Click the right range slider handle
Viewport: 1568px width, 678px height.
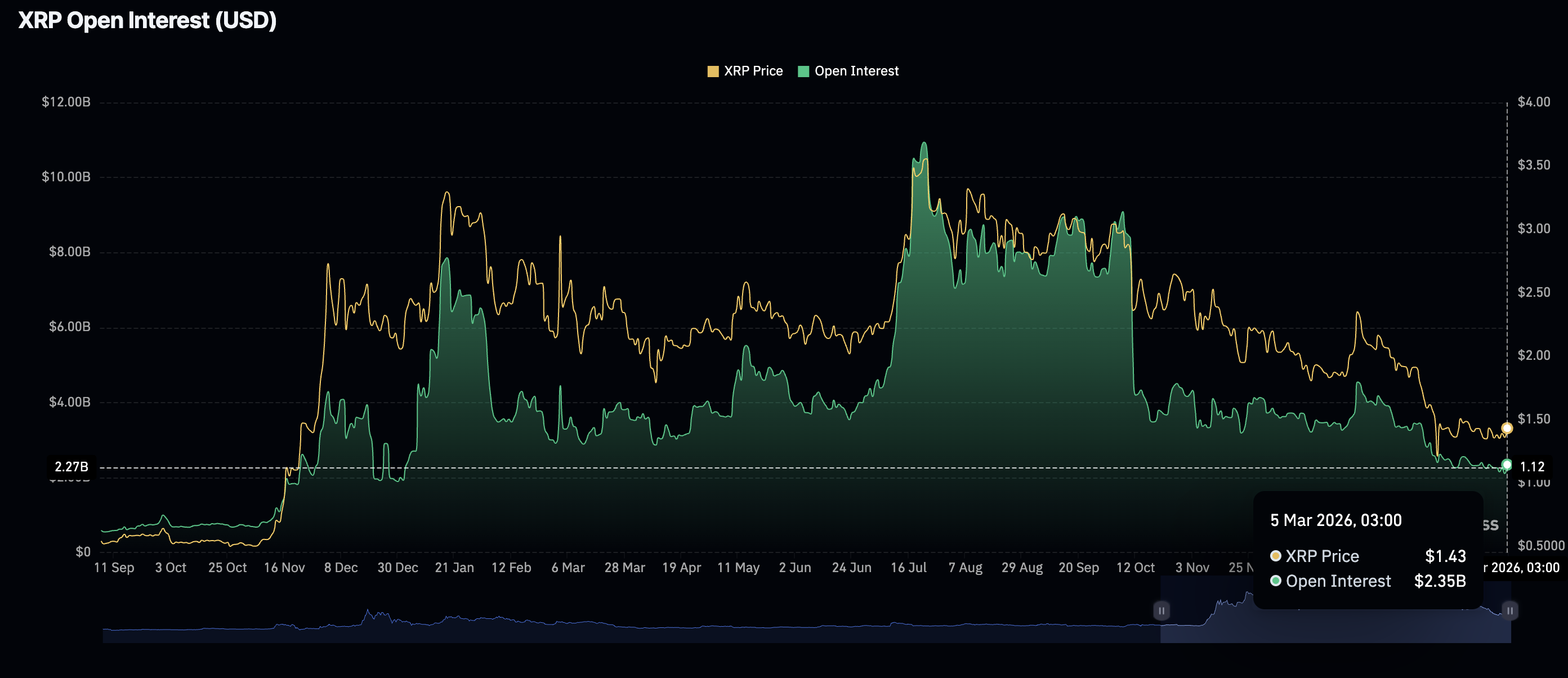1509,610
